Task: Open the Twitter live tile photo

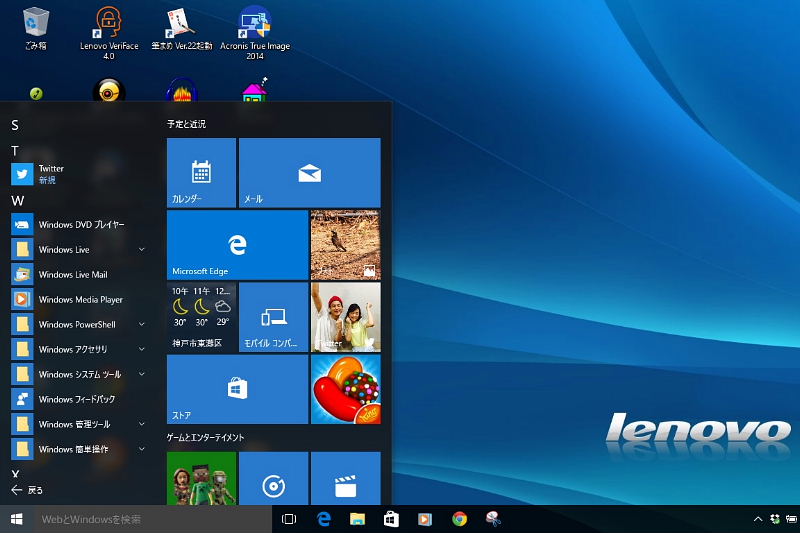Action: (346, 317)
